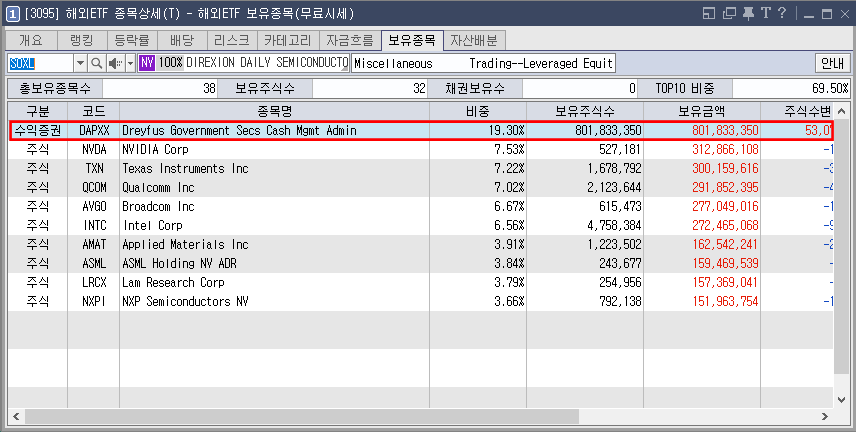Image resolution: width=856 pixels, height=432 pixels.
Task: Click the scroll down arrow of vertical scrollbar
Action: (x=841, y=400)
